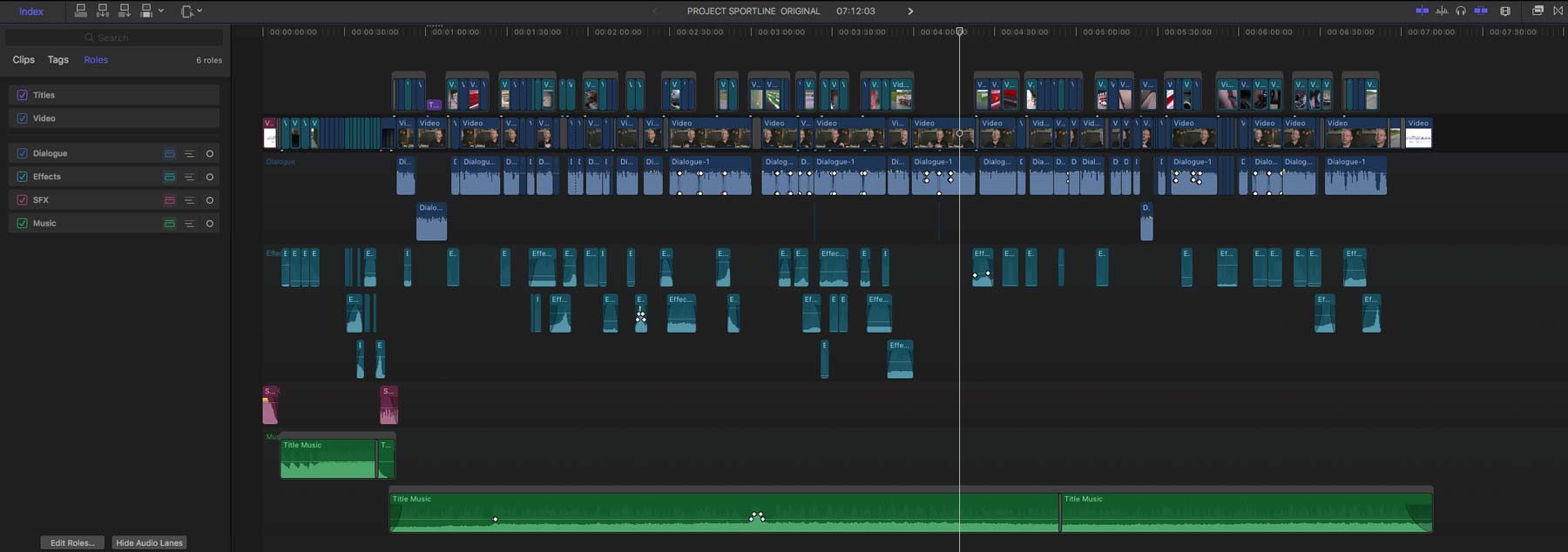Click the 00:02:00:00 ruler timecode
Viewport: 1568px width, 552px height.
(x=618, y=32)
